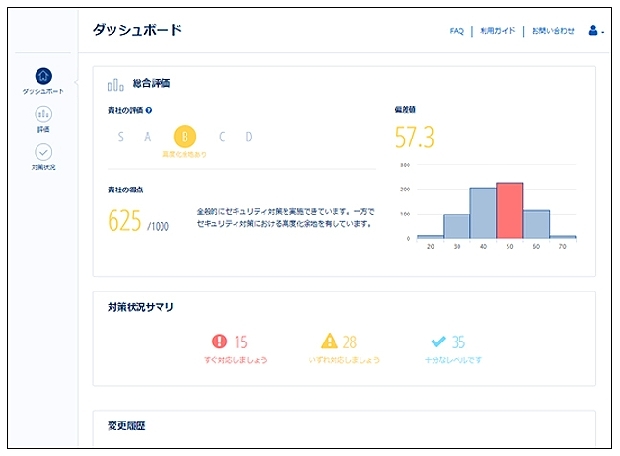Click the ダッシュボード page title
This screenshot has width=620, height=456.
click(x=138, y=30)
